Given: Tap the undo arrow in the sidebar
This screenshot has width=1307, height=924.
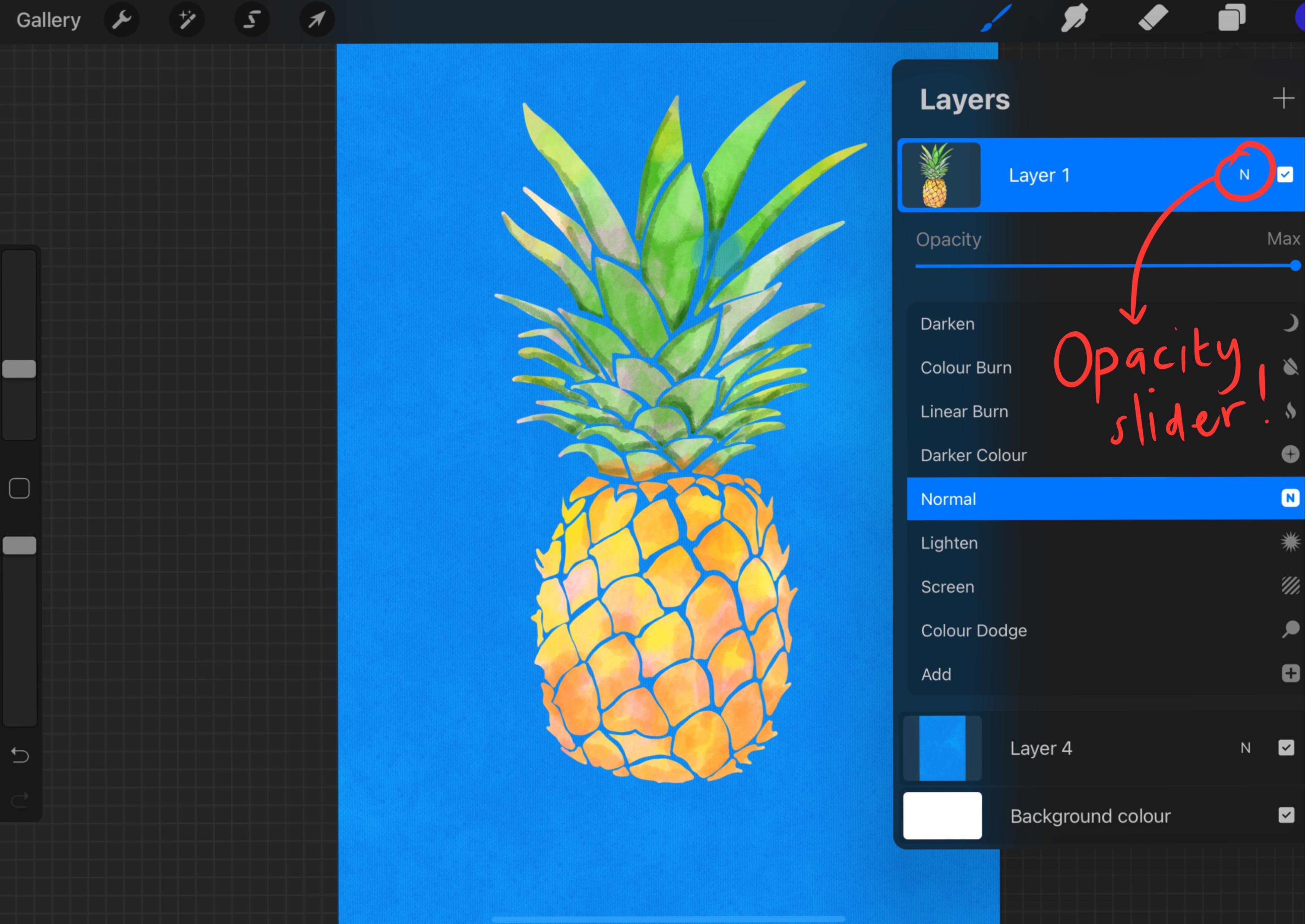Looking at the screenshot, I should [x=19, y=755].
